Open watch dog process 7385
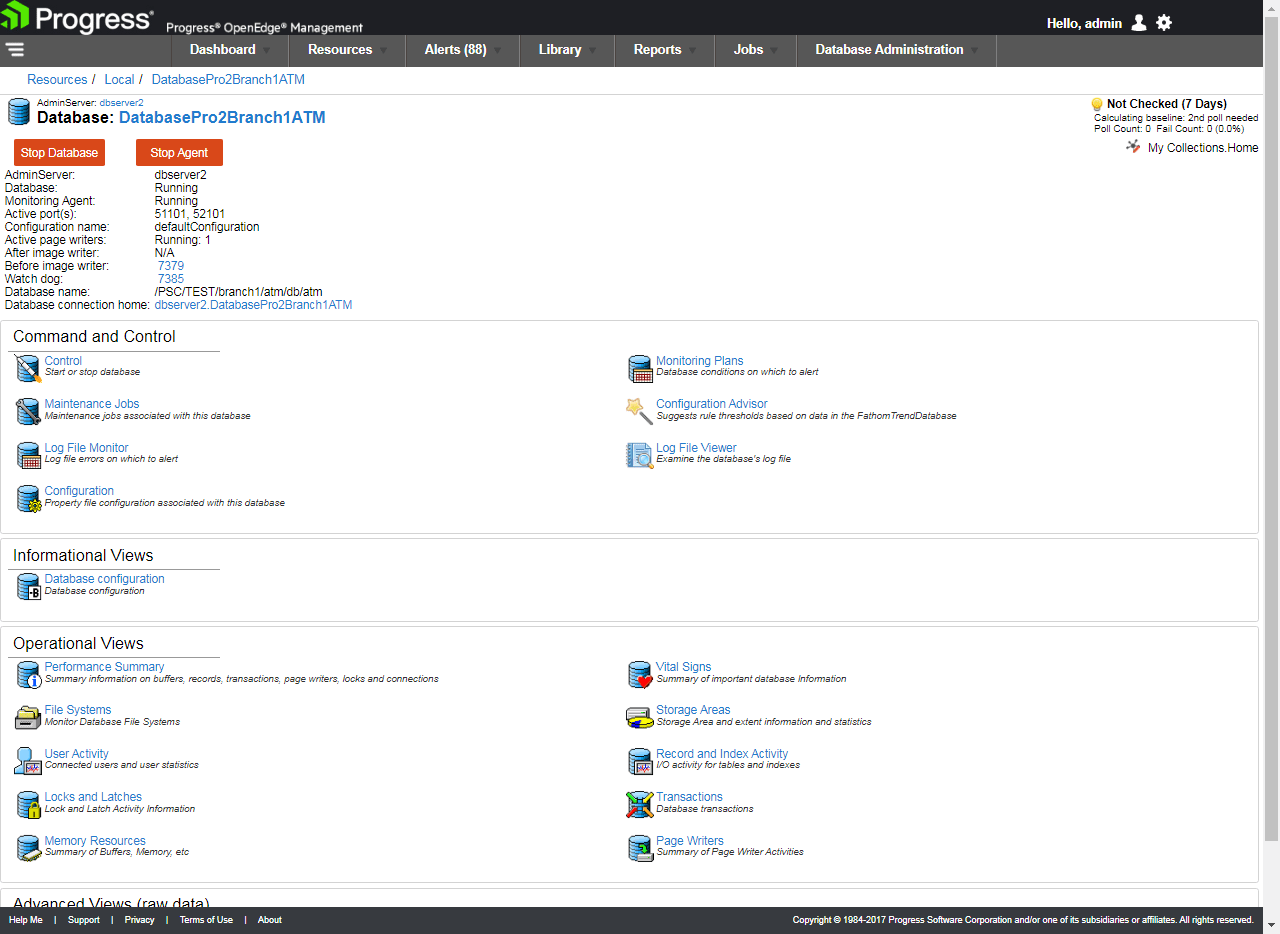The width and height of the screenshot is (1280, 934). coord(171,279)
